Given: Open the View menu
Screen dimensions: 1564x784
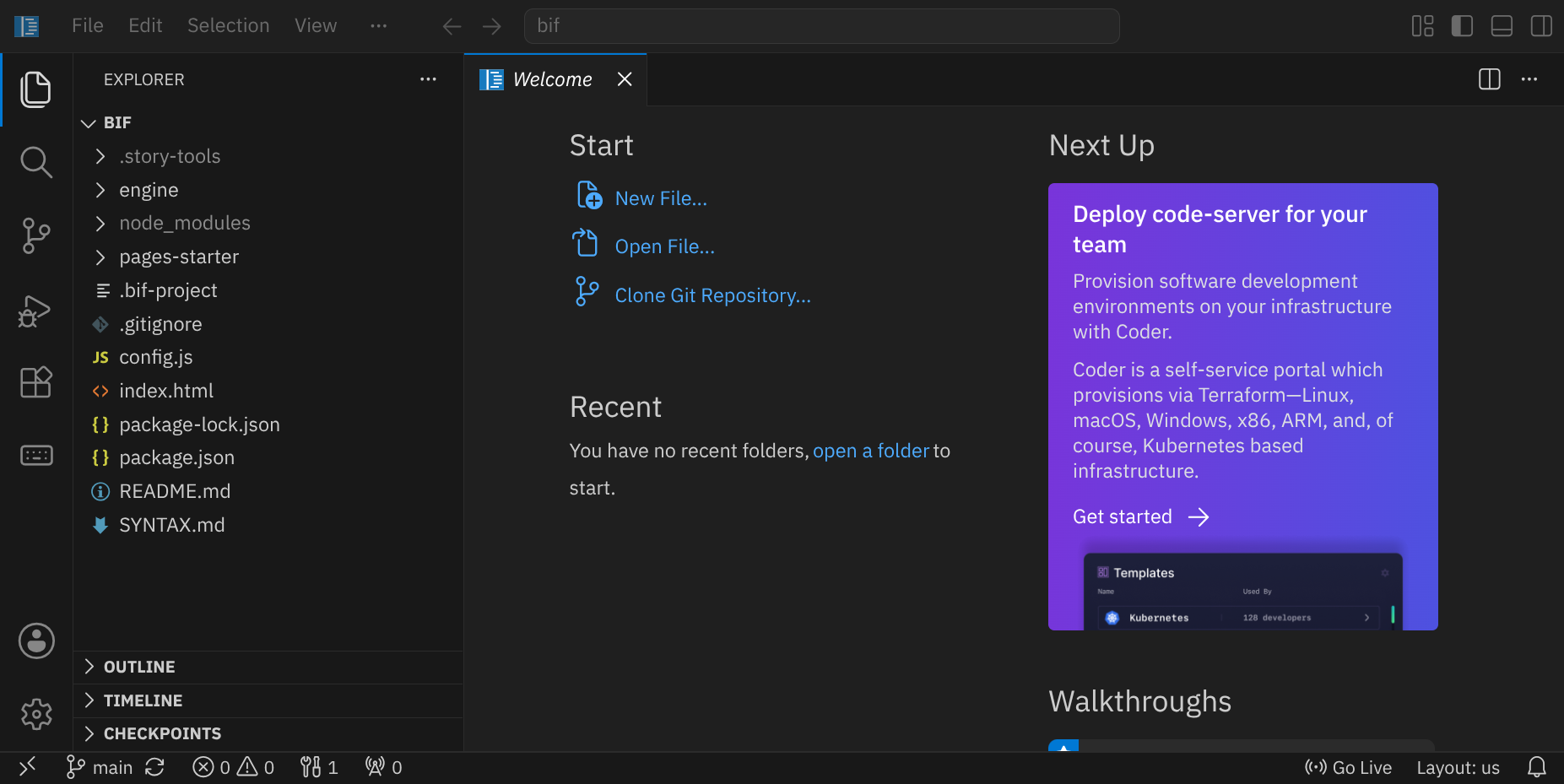Looking at the screenshot, I should (x=316, y=26).
